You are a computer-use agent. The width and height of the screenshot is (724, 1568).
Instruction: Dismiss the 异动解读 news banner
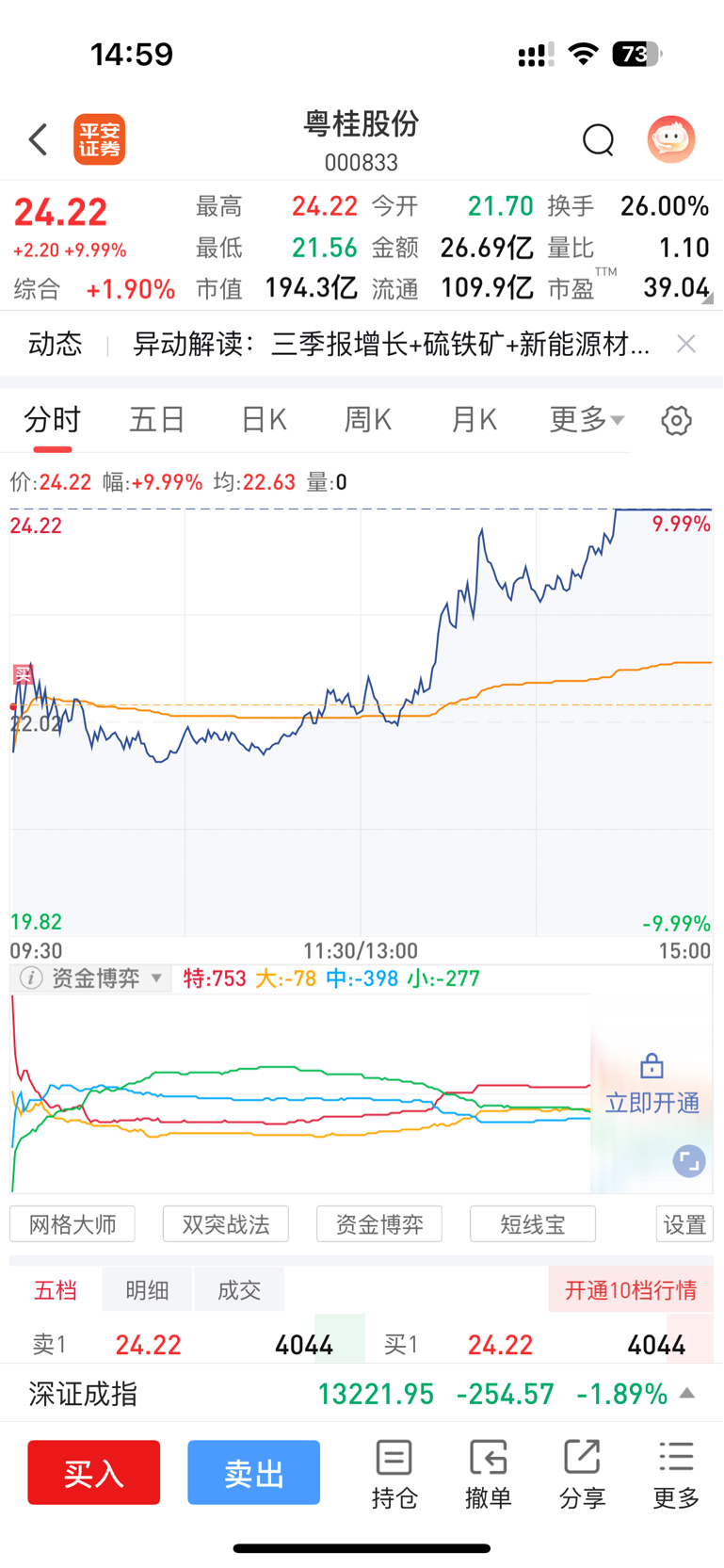[686, 344]
